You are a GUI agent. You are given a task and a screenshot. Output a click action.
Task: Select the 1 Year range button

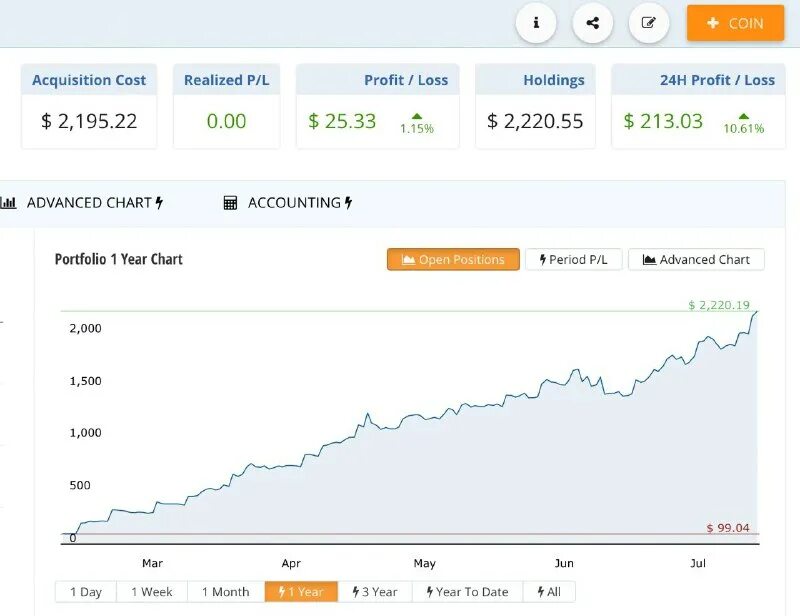pyautogui.click(x=301, y=592)
